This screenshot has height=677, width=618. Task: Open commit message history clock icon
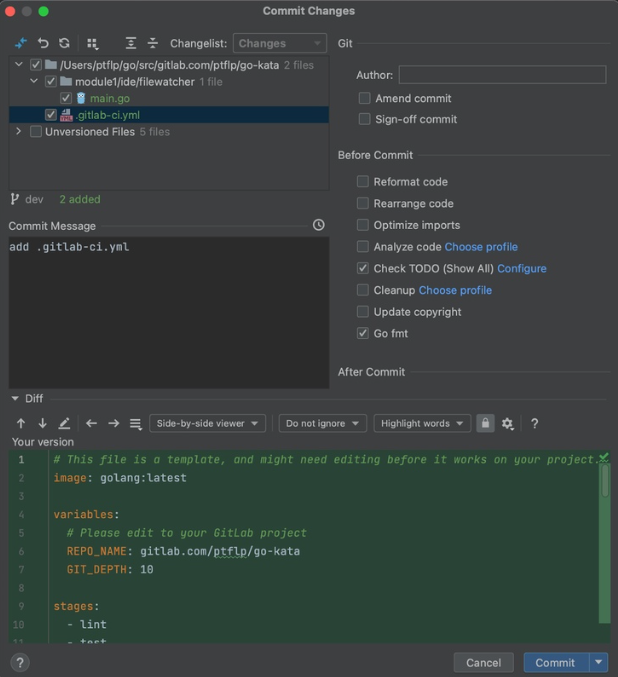coord(318,225)
